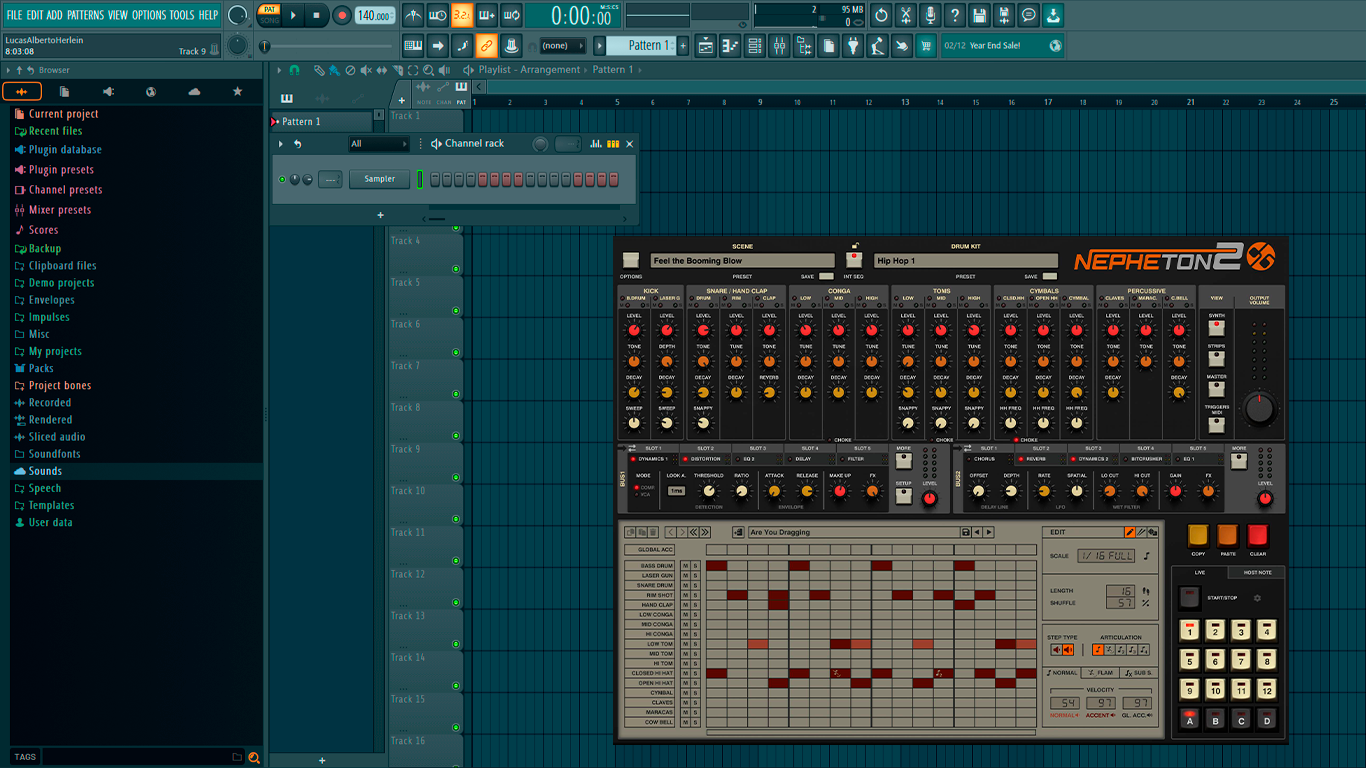Open the PATTERNS menu

tap(85, 15)
